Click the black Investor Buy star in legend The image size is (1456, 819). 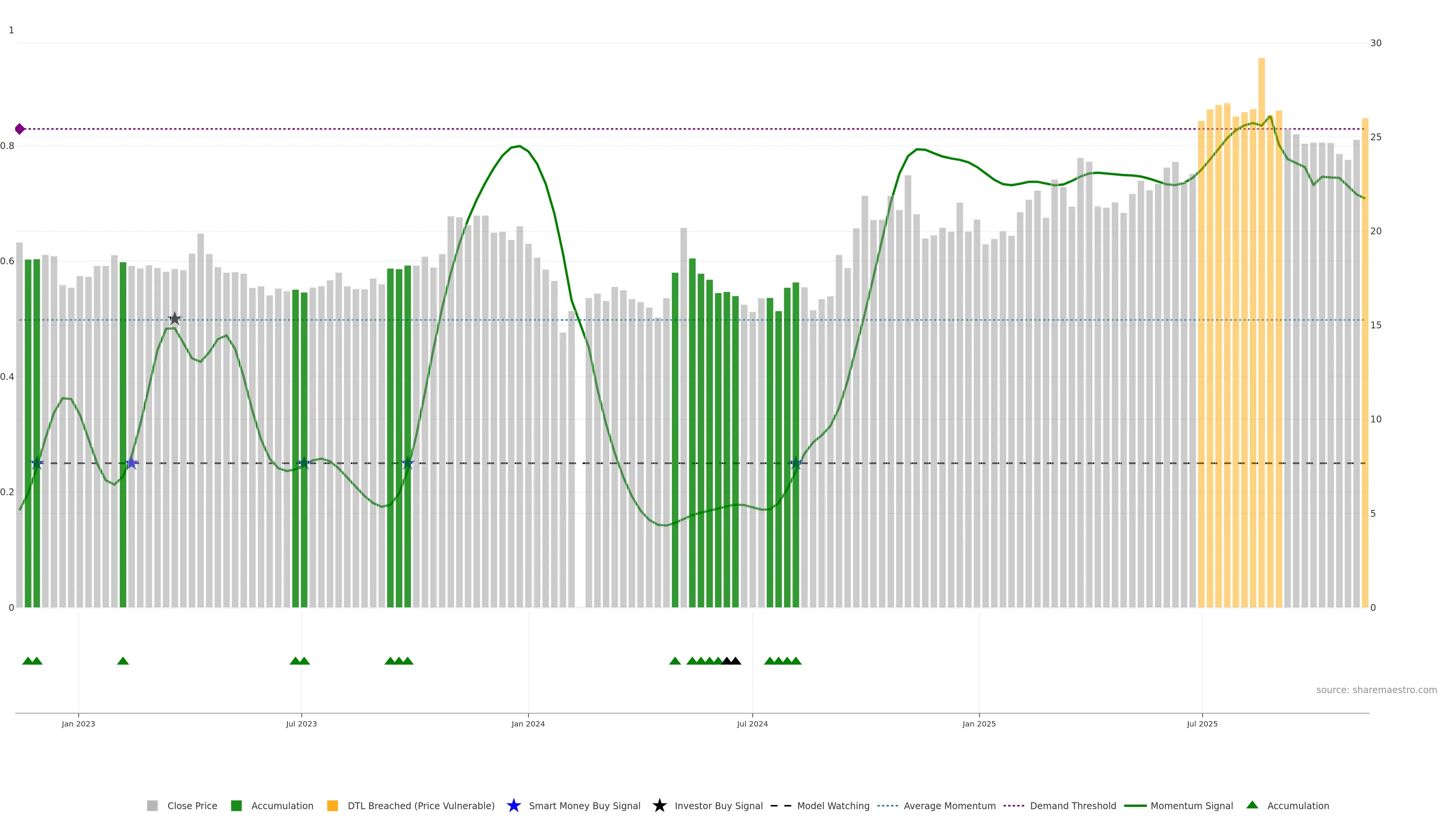pyautogui.click(x=659, y=805)
